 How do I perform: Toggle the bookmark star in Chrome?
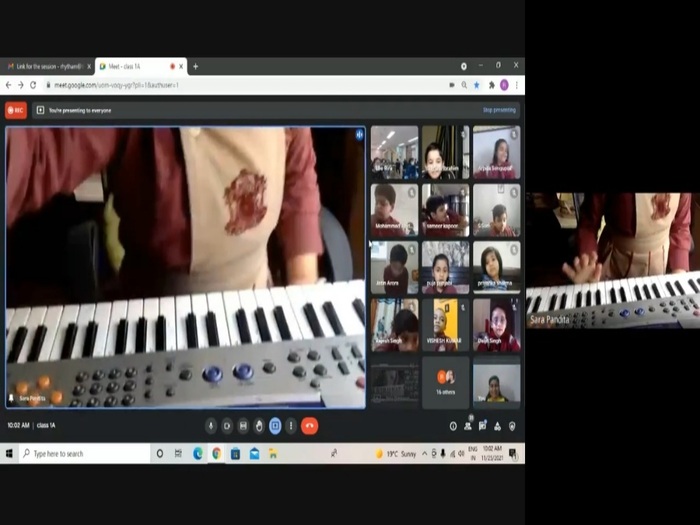(x=477, y=85)
